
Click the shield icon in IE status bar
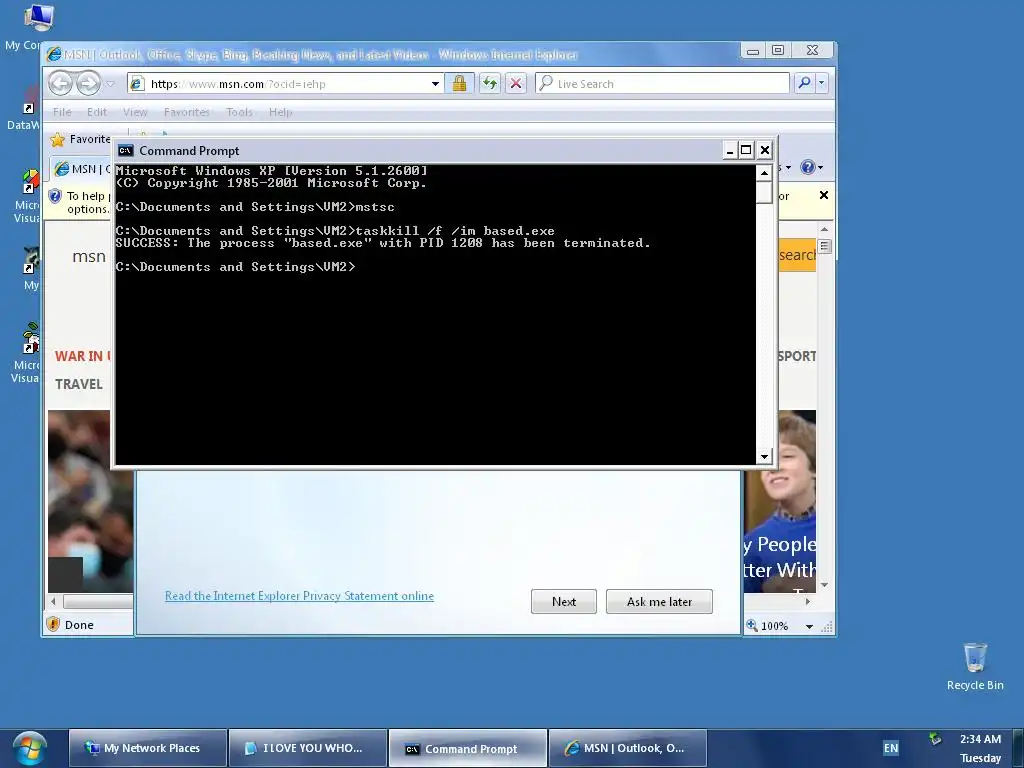pos(54,624)
